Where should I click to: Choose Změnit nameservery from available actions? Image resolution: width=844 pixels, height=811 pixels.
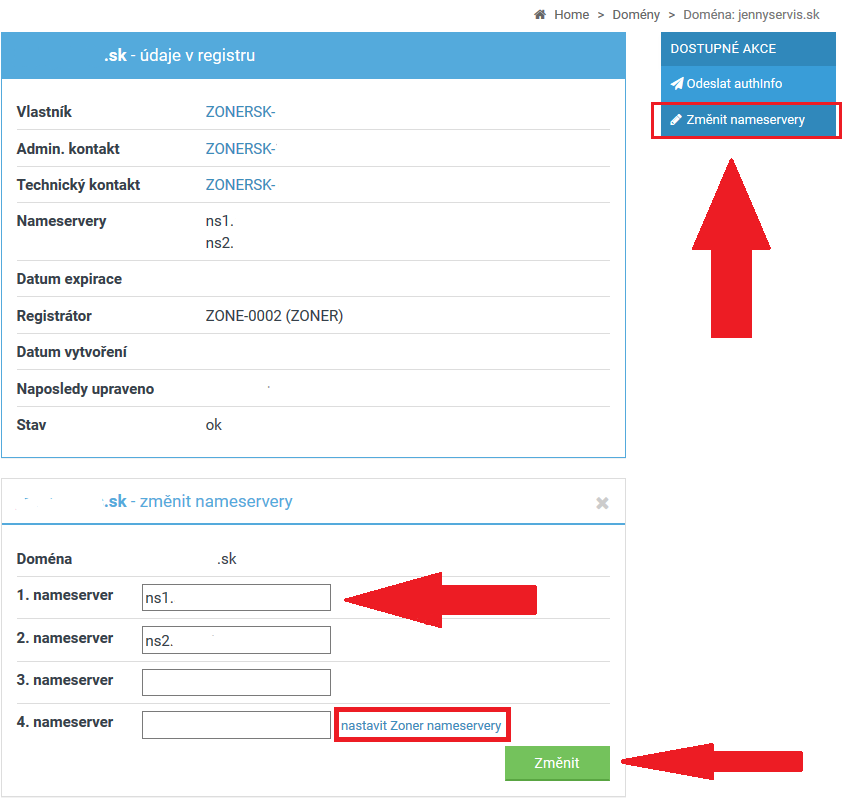click(745, 120)
